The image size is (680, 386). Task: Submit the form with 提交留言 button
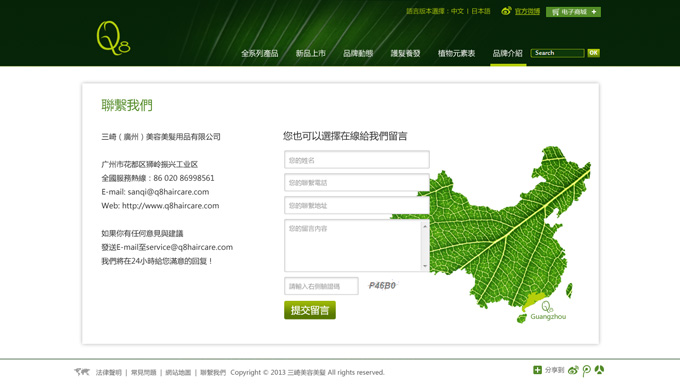(310, 310)
